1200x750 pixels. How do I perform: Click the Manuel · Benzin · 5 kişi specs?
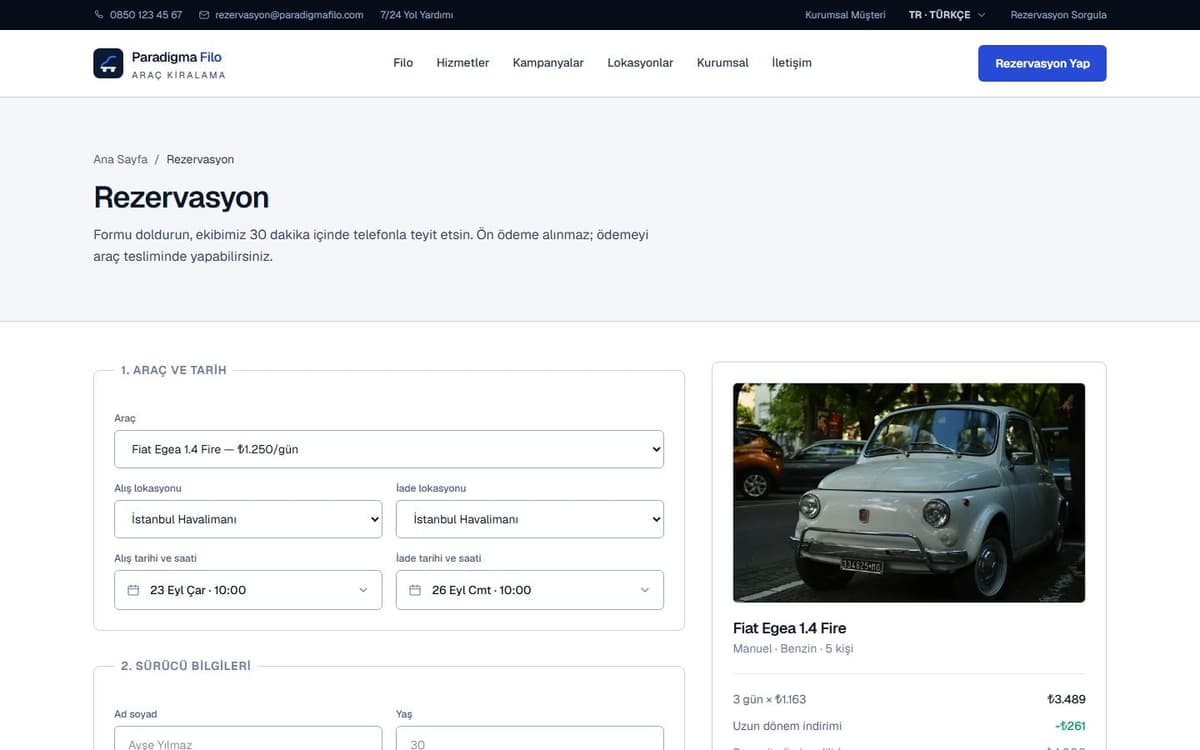793,649
